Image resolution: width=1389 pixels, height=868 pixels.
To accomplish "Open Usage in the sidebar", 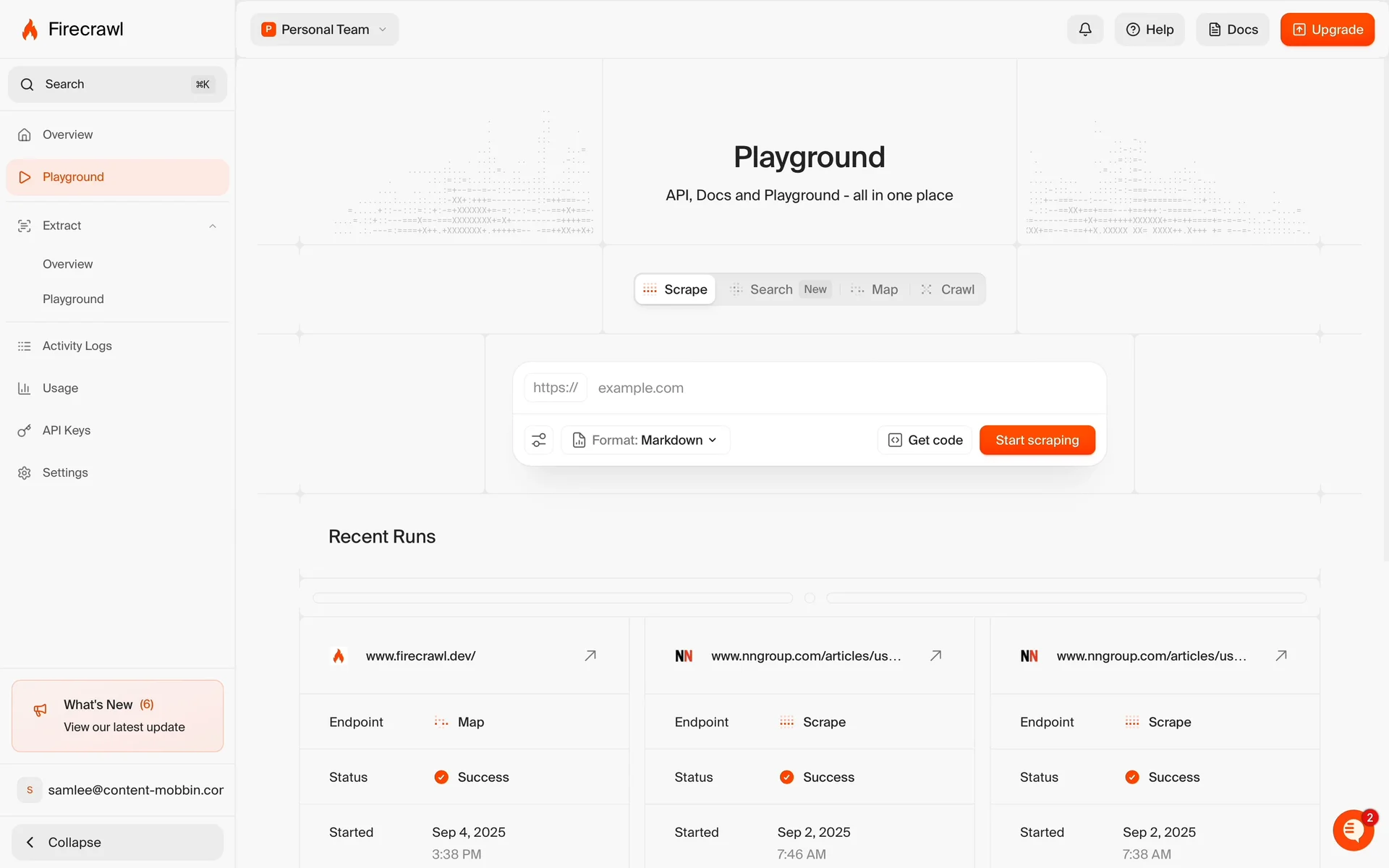I will tap(60, 388).
